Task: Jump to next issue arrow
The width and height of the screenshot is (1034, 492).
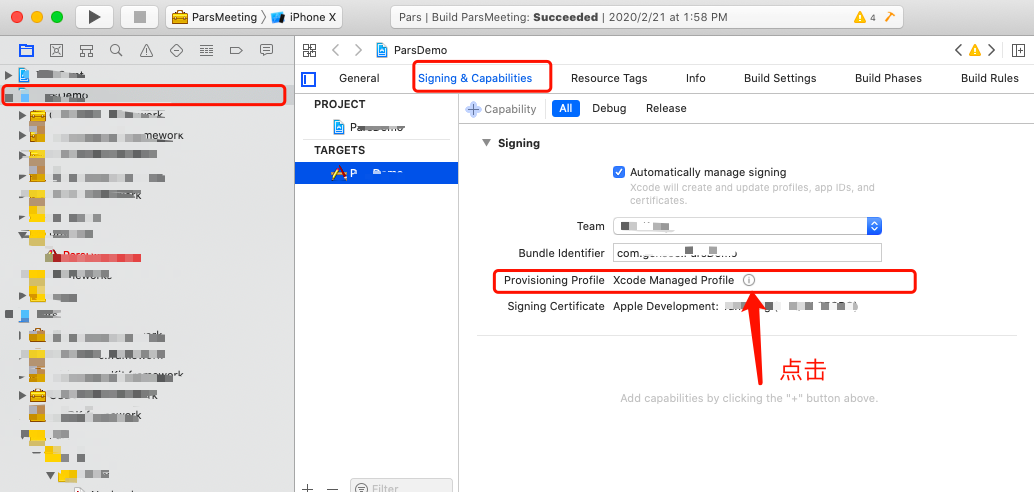Action: coord(990,50)
